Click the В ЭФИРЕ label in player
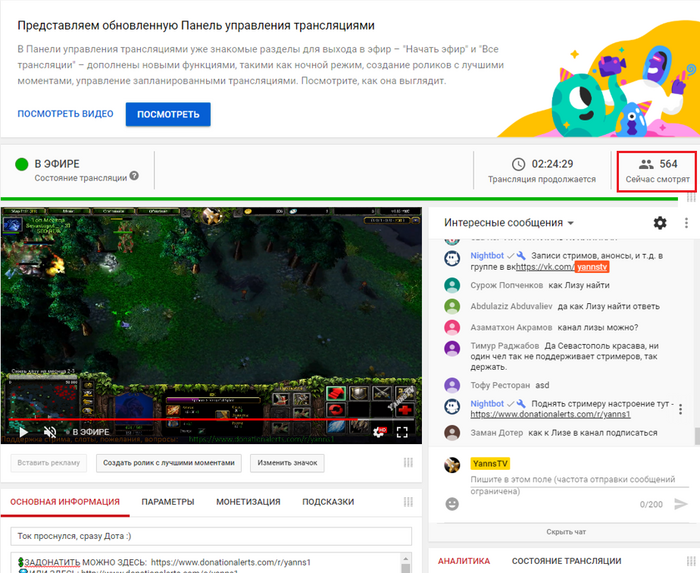Viewport: 700px width, 573px height. pos(91,432)
